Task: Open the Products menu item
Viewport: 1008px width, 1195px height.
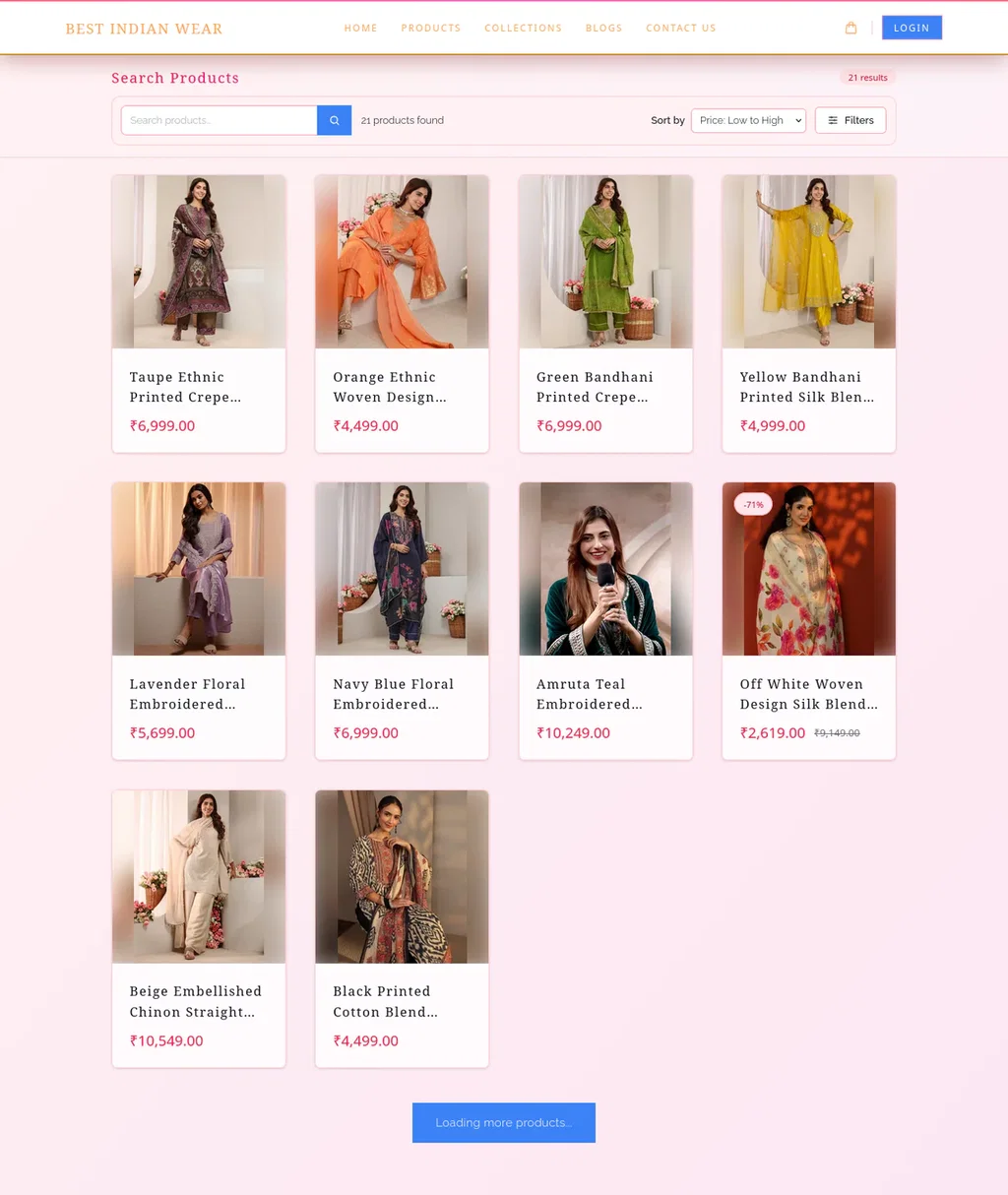Action: click(430, 28)
